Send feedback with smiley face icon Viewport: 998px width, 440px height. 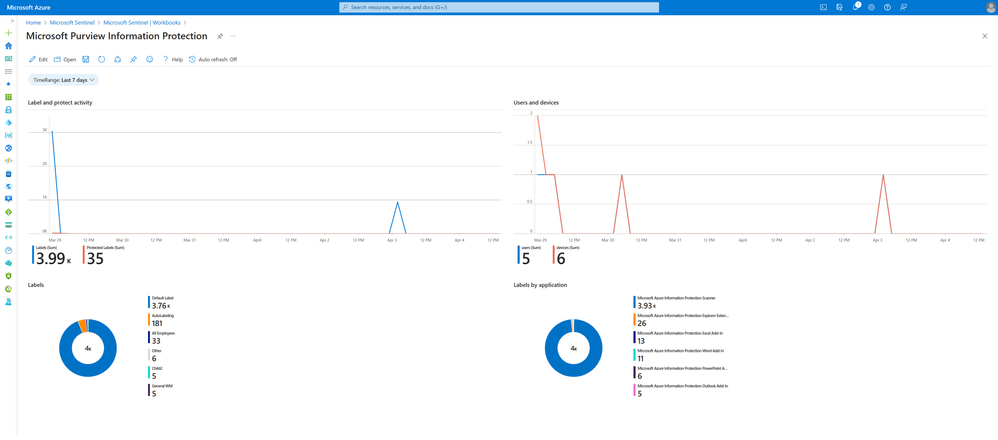150,59
